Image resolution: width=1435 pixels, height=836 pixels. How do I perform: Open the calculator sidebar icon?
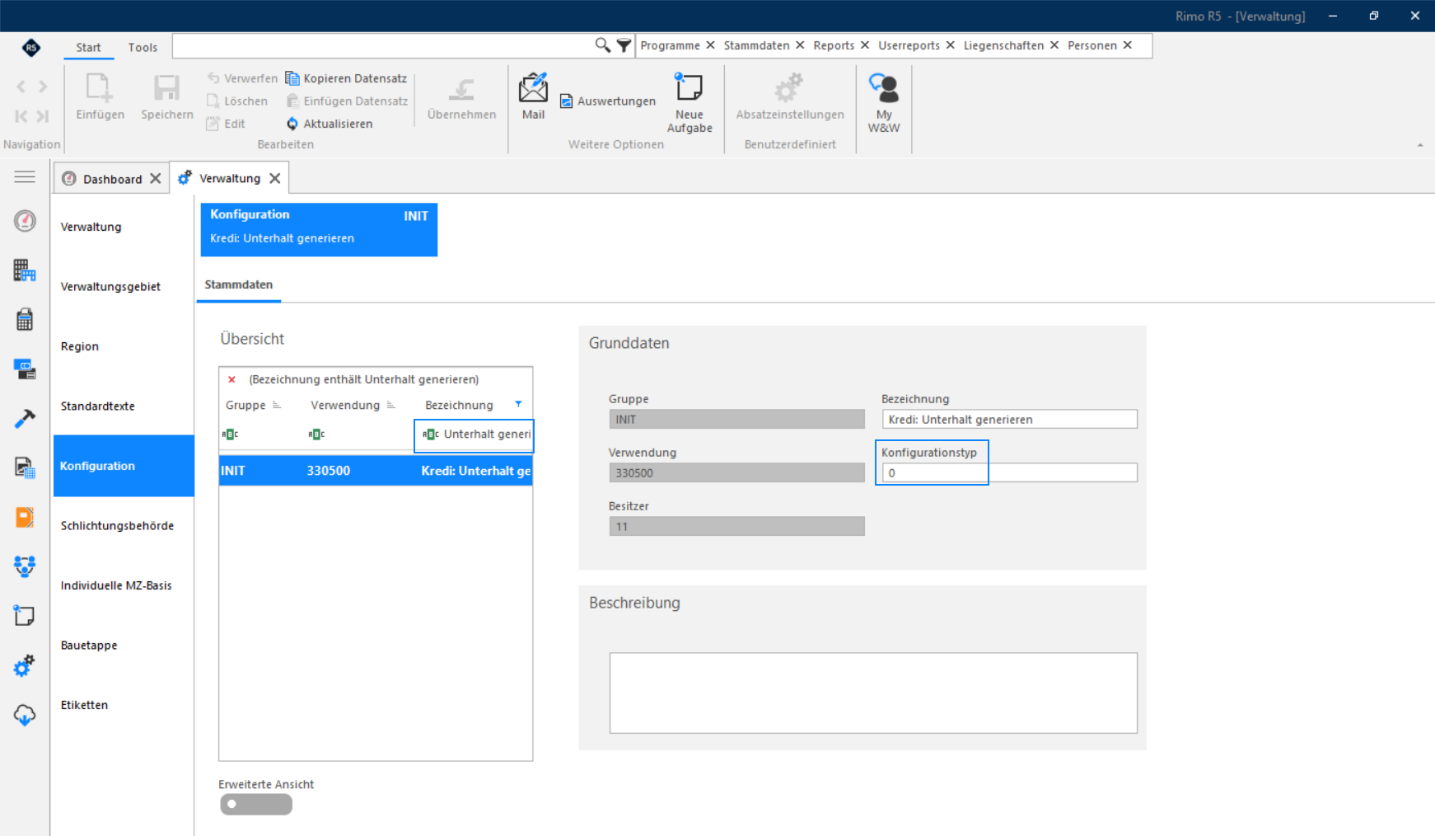[x=25, y=319]
